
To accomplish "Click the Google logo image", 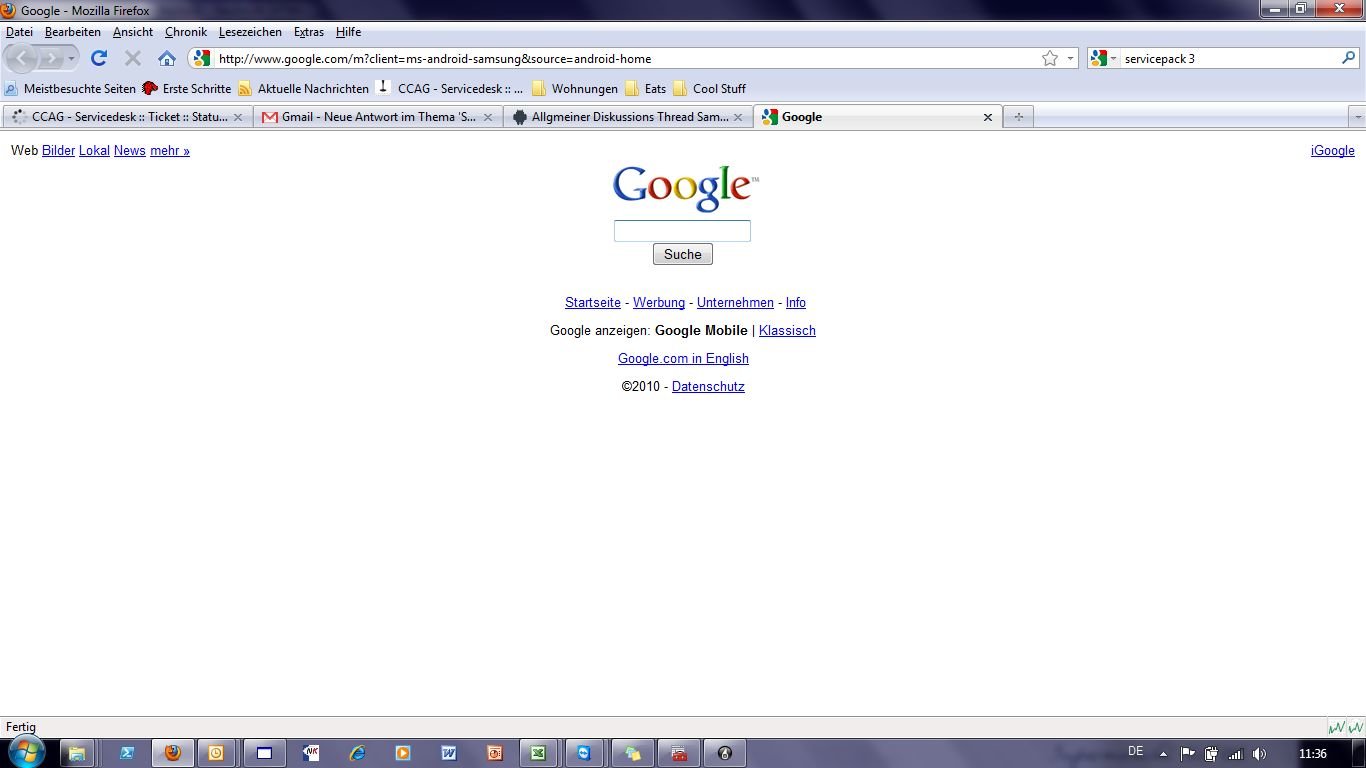I will tap(685, 188).
